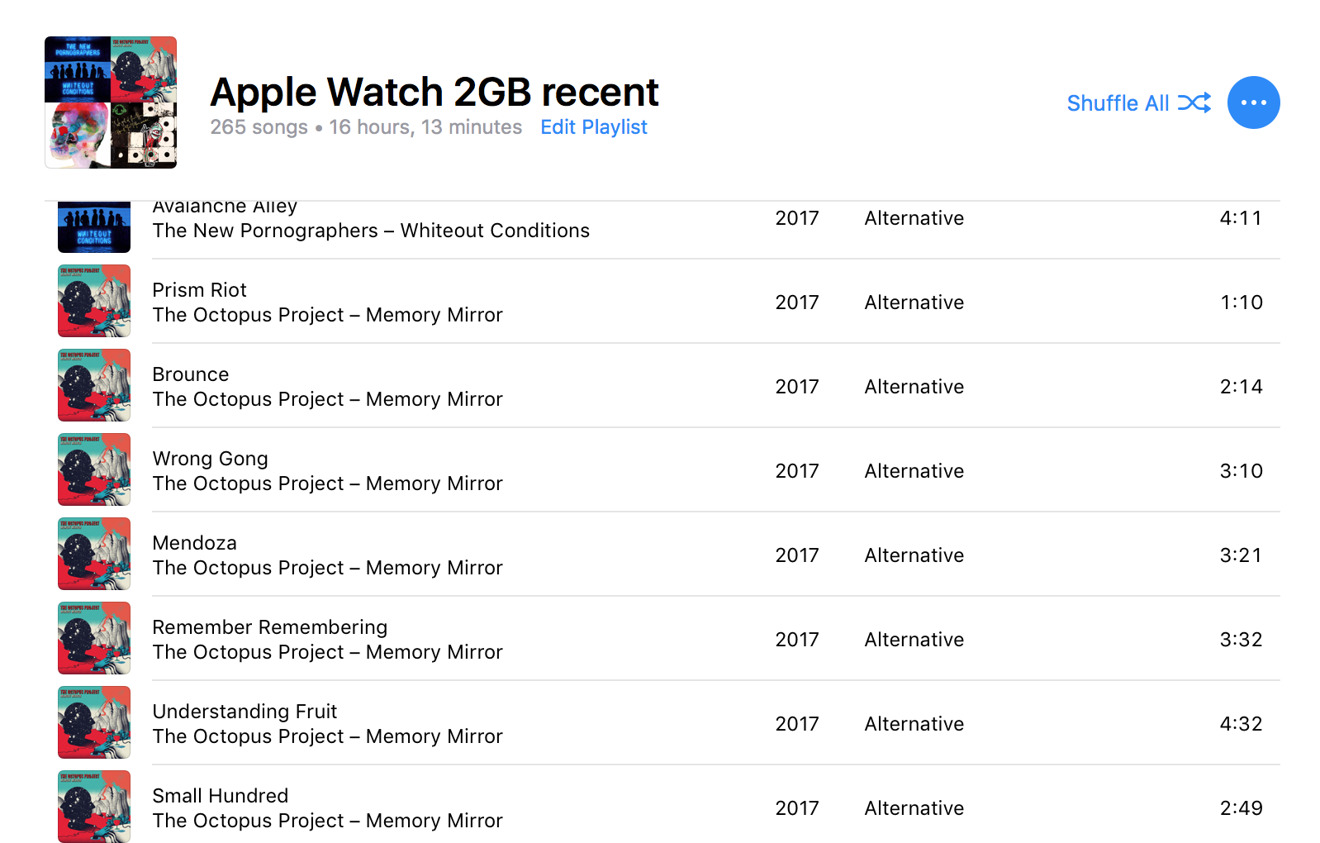Click Brounce album artwork thumbnail

(94, 385)
